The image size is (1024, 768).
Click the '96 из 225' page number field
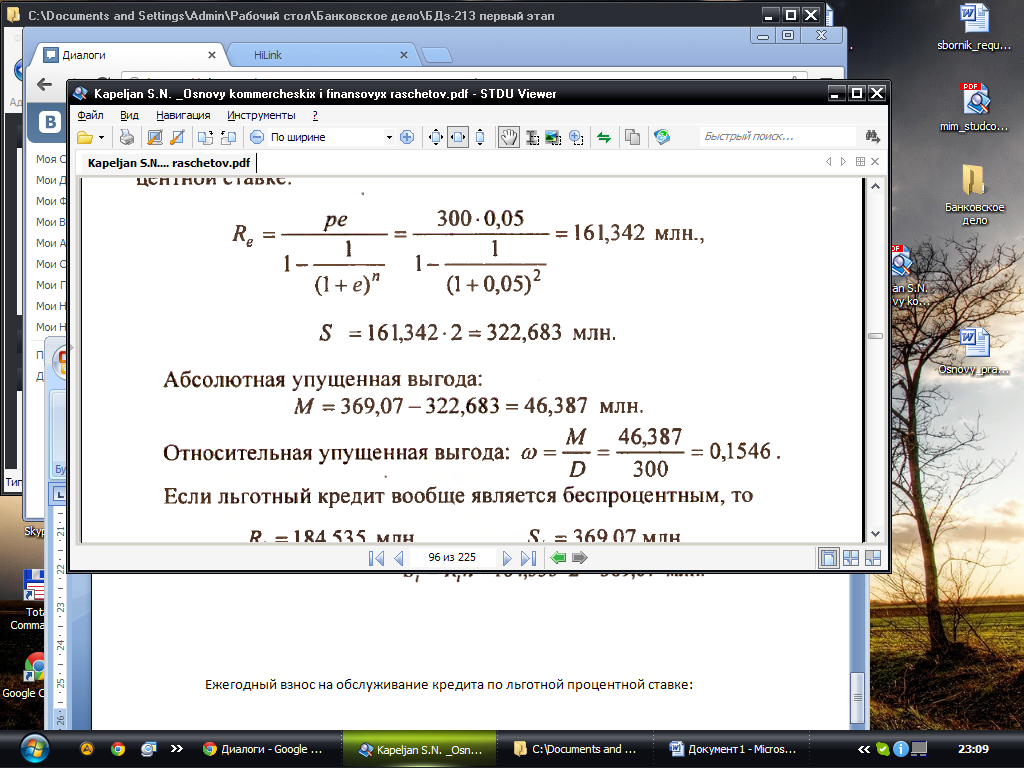tap(452, 558)
